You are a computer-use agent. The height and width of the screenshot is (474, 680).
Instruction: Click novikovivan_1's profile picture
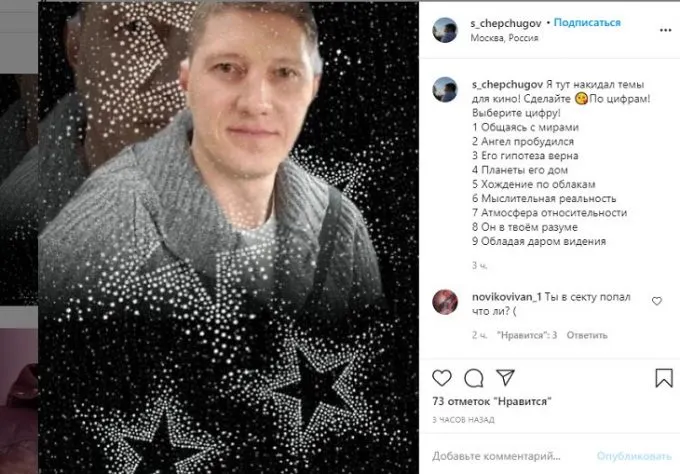(x=445, y=302)
